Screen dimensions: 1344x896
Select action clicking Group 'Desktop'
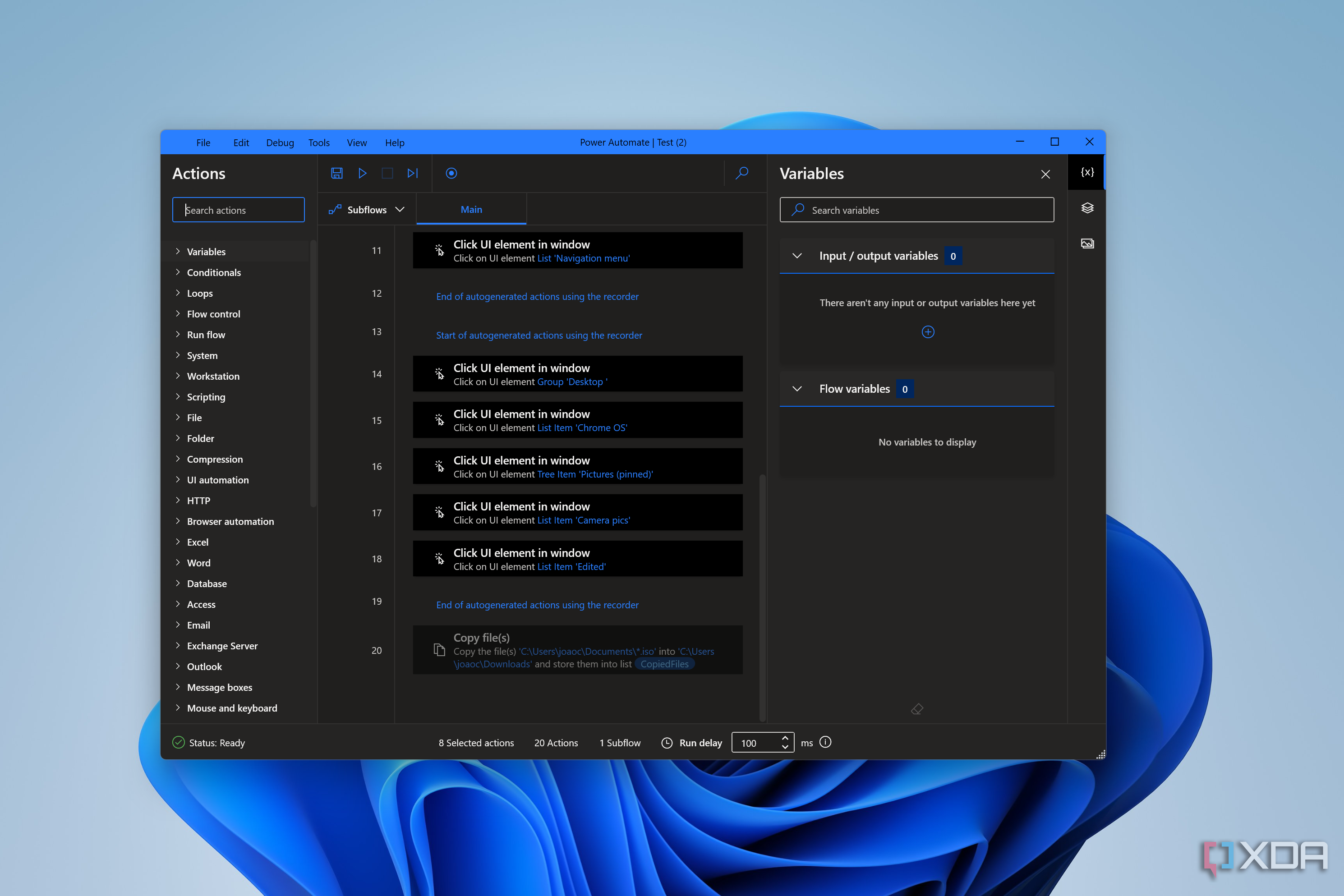578,374
